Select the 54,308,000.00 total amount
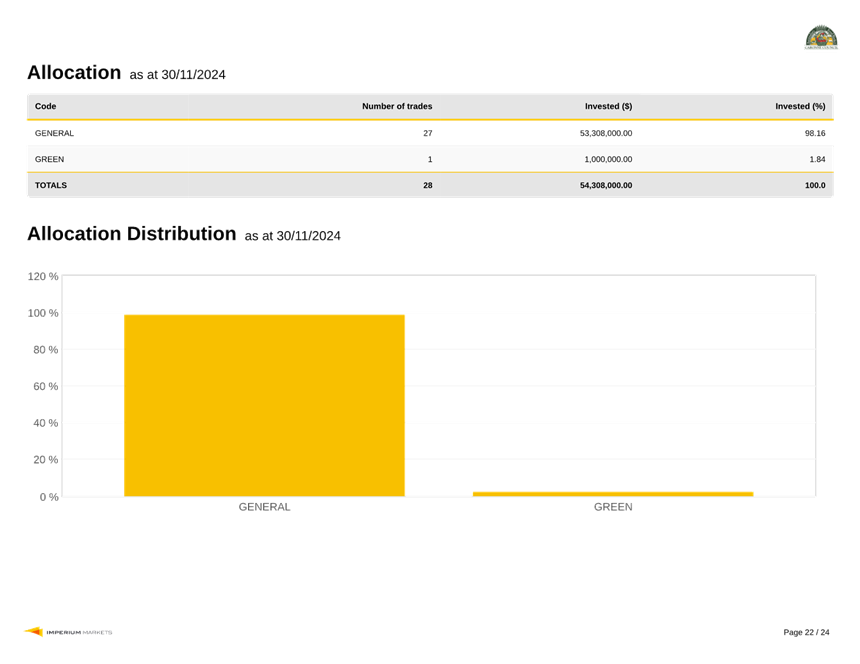The height and width of the screenshot is (664, 860). 606,185
